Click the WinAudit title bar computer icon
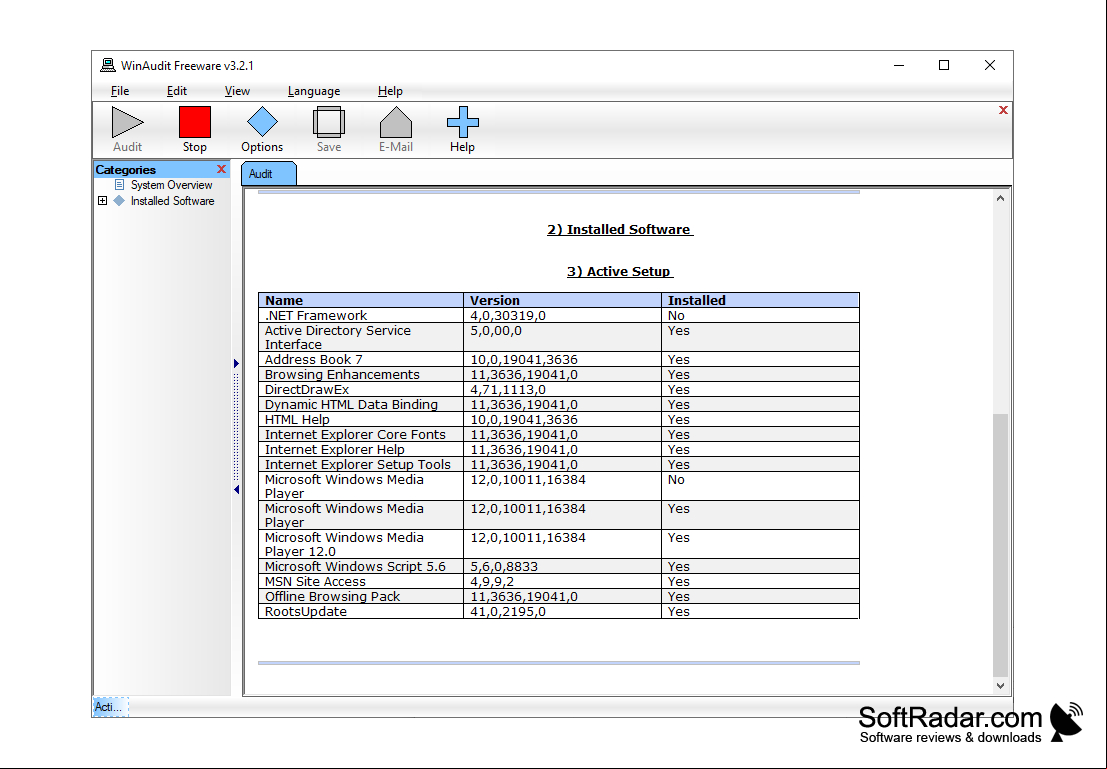1107x769 pixels. (x=108, y=66)
